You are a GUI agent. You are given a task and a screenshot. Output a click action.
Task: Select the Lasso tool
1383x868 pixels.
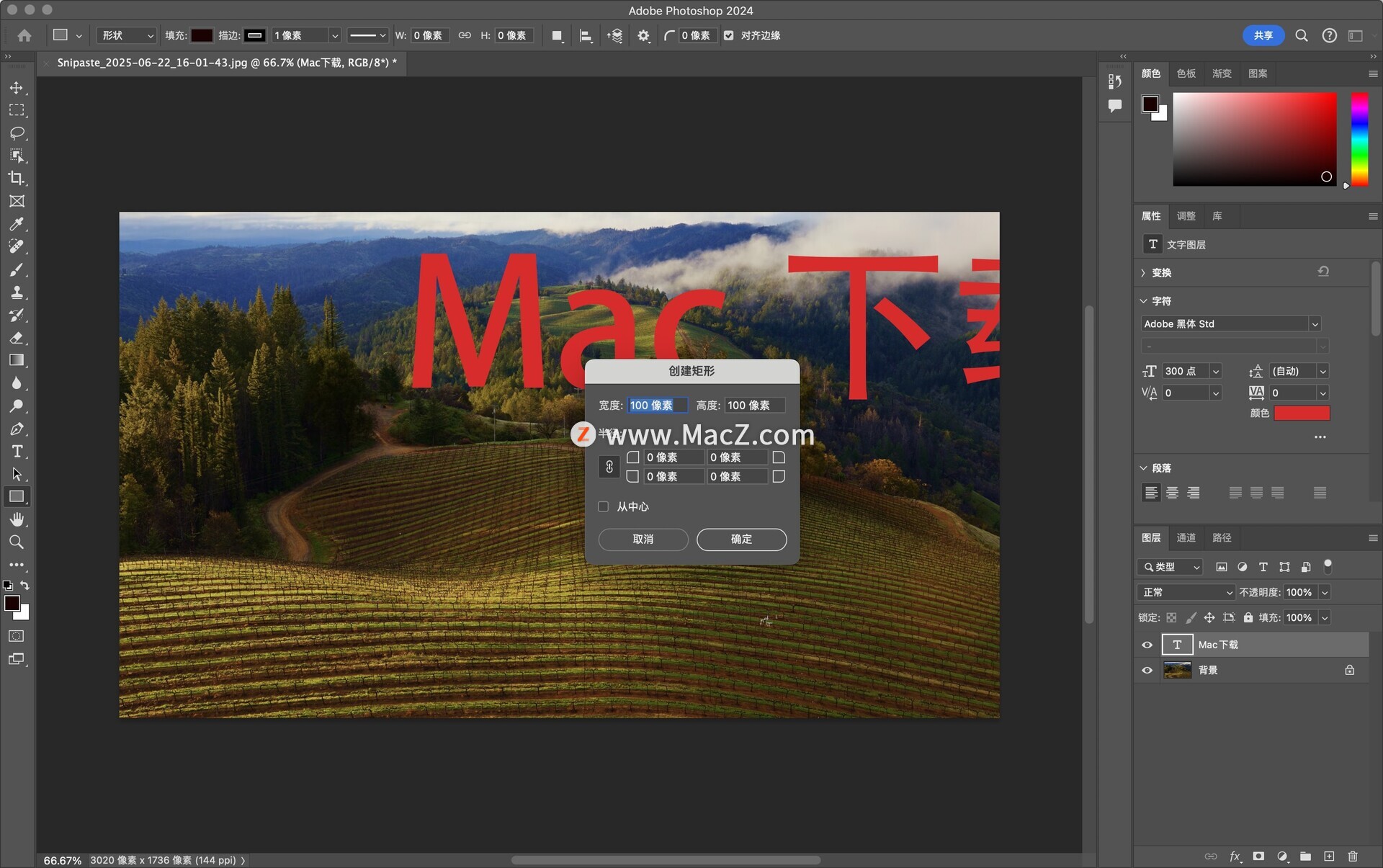pyautogui.click(x=16, y=133)
